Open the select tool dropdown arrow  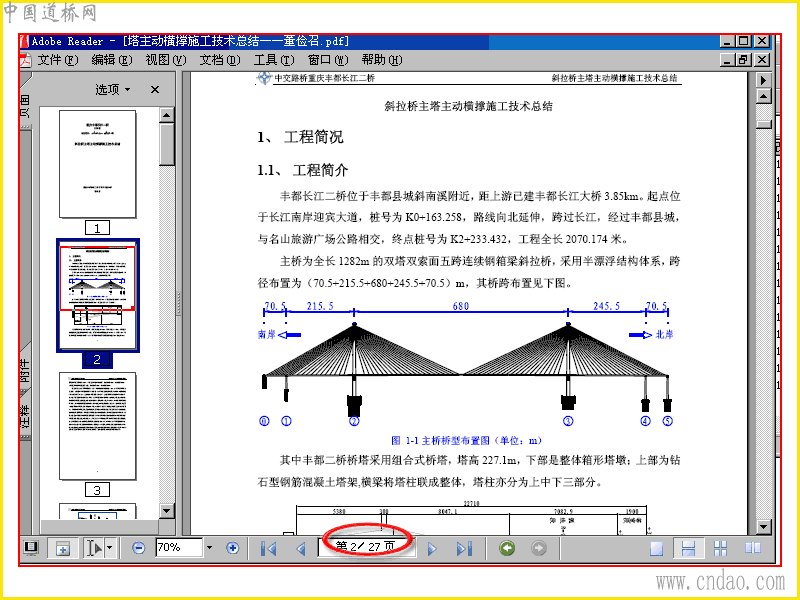coord(110,548)
